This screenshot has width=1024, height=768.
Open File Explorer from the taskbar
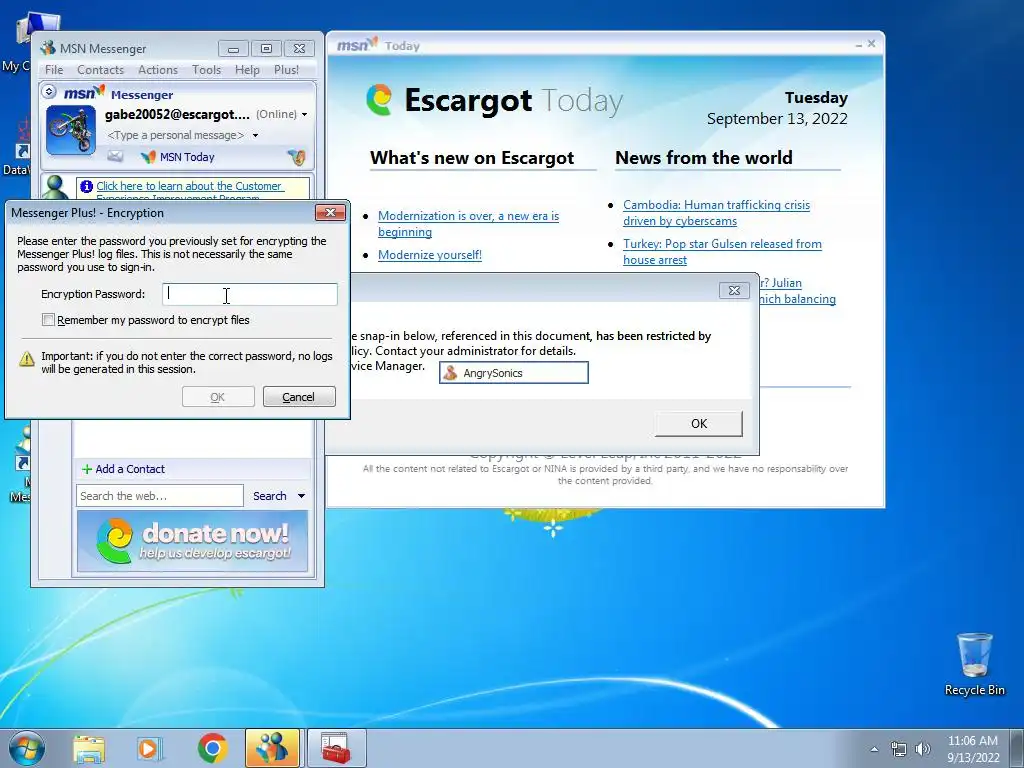click(89, 748)
